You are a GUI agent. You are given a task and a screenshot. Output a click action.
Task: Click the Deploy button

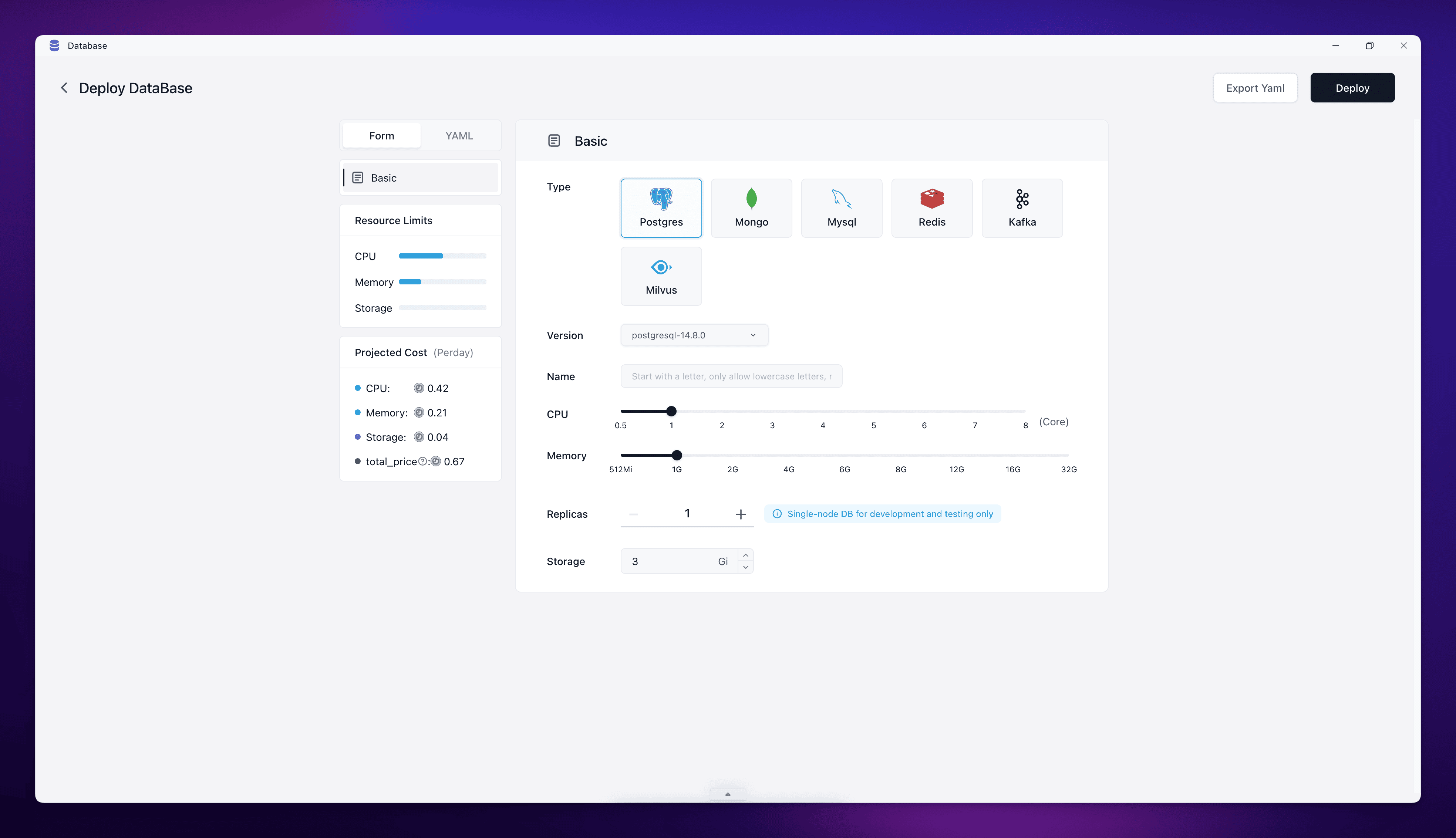point(1352,88)
